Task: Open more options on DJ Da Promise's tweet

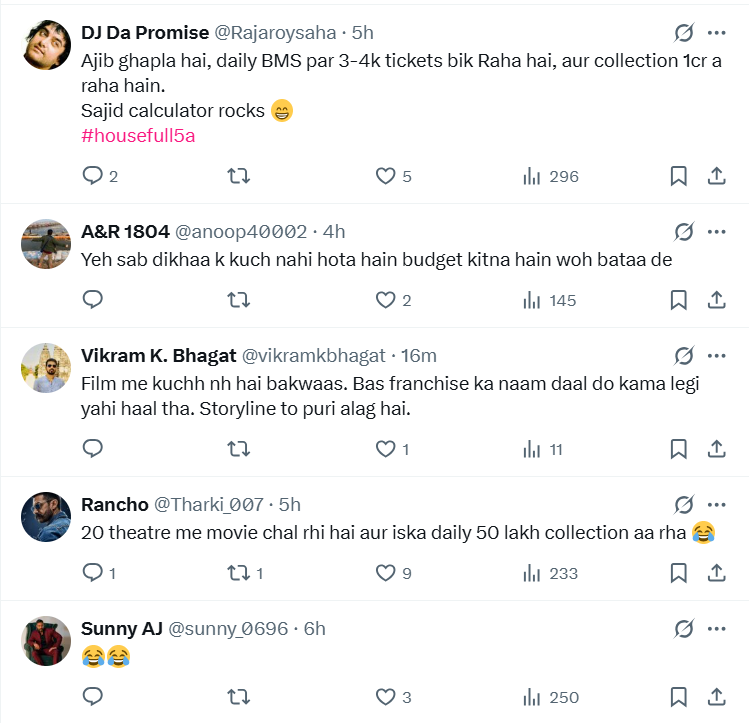Action: point(717,33)
